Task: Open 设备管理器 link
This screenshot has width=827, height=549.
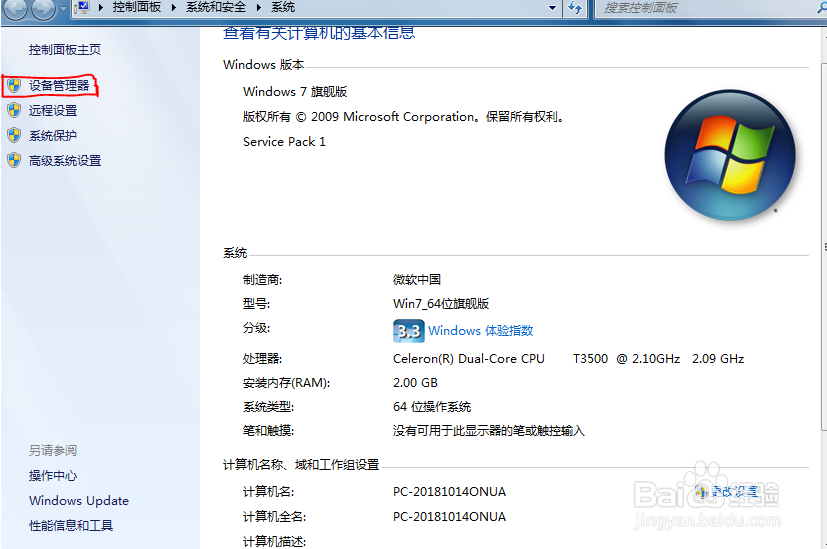Action: [x=59, y=85]
